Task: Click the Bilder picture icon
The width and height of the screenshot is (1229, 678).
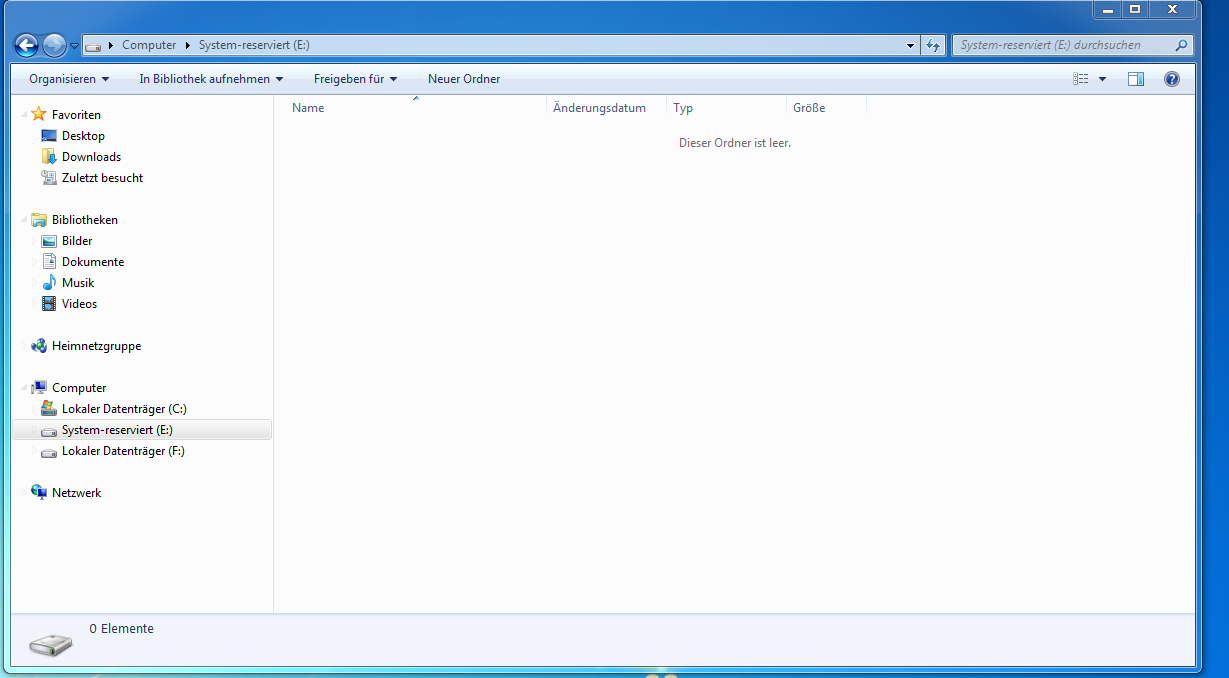Action: (x=49, y=240)
